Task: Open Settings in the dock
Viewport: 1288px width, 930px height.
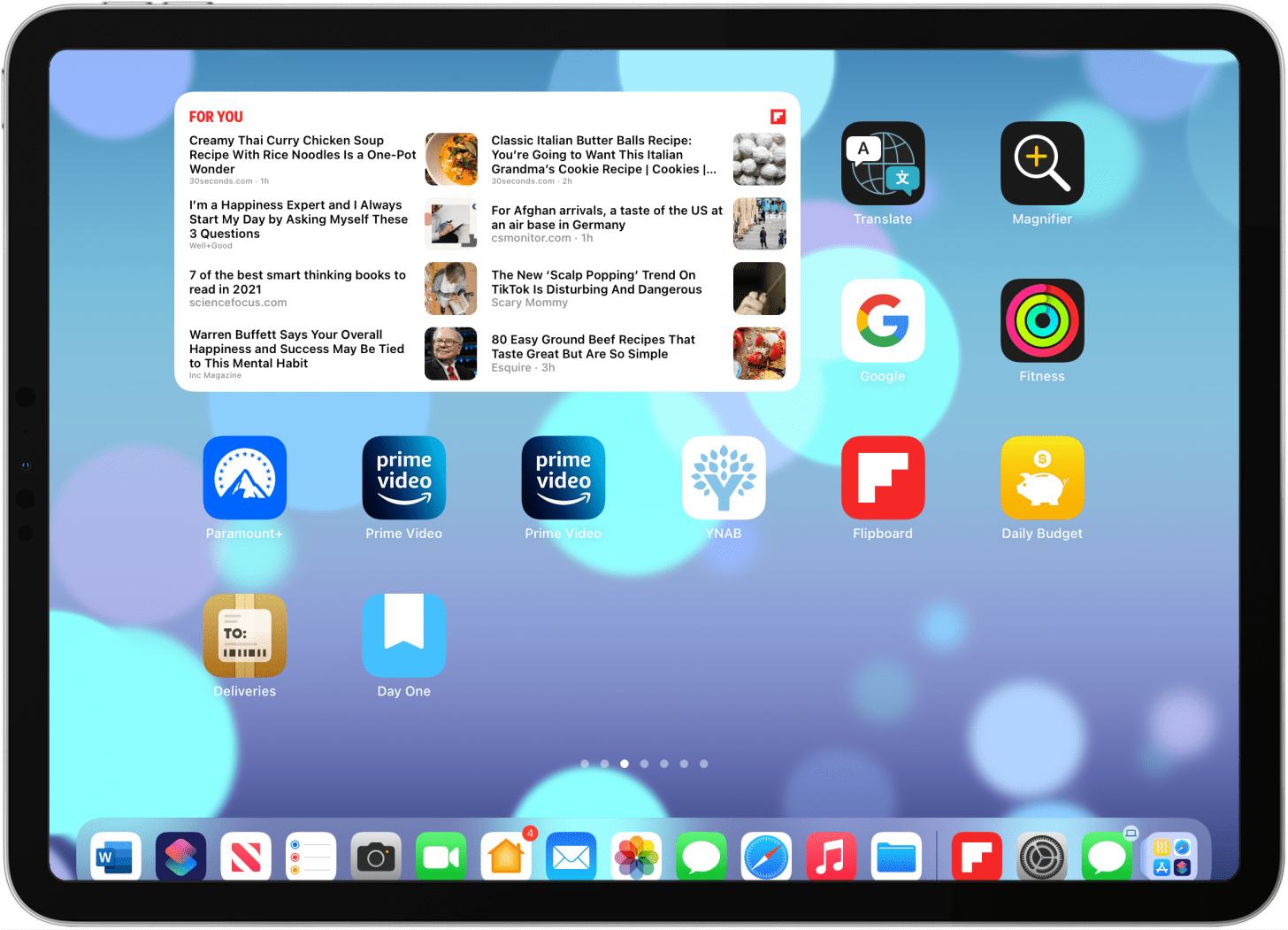Action: 1041,857
